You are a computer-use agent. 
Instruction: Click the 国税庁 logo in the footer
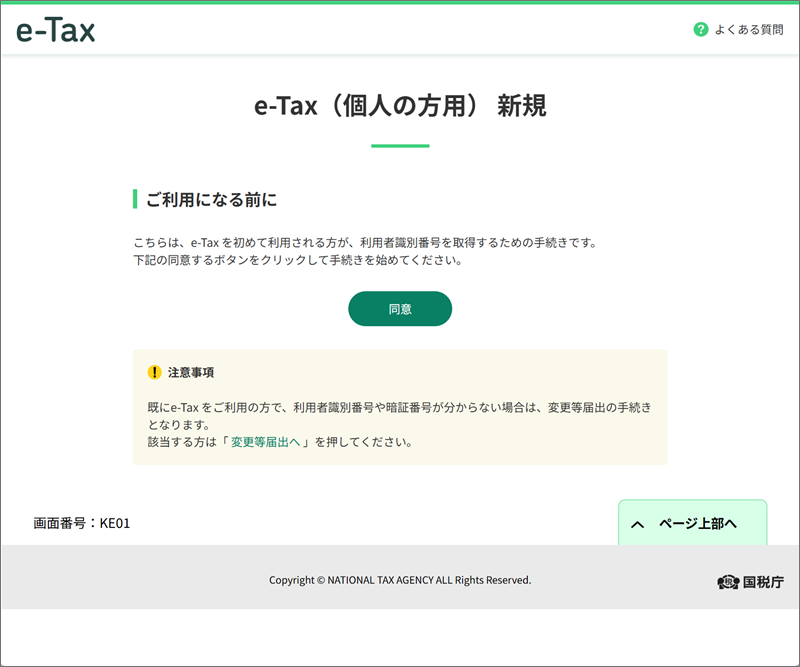coord(751,582)
